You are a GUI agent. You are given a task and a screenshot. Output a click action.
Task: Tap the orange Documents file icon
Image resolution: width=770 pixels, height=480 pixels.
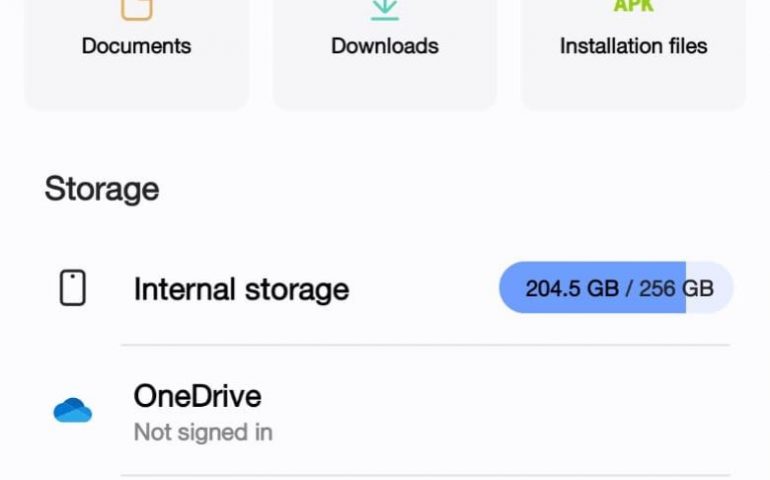137,9
